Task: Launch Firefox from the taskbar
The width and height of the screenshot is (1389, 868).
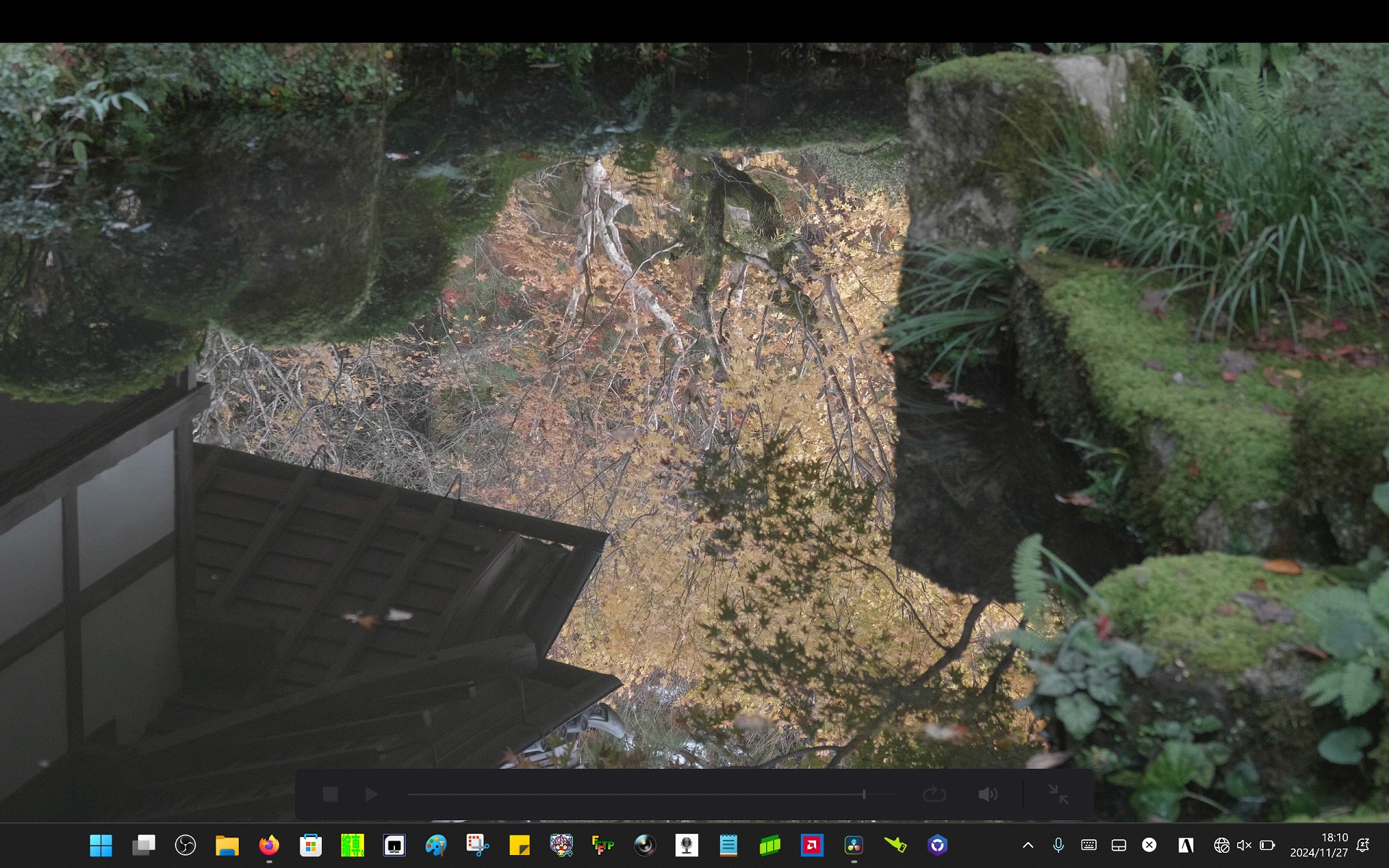Action: [269, 845]
